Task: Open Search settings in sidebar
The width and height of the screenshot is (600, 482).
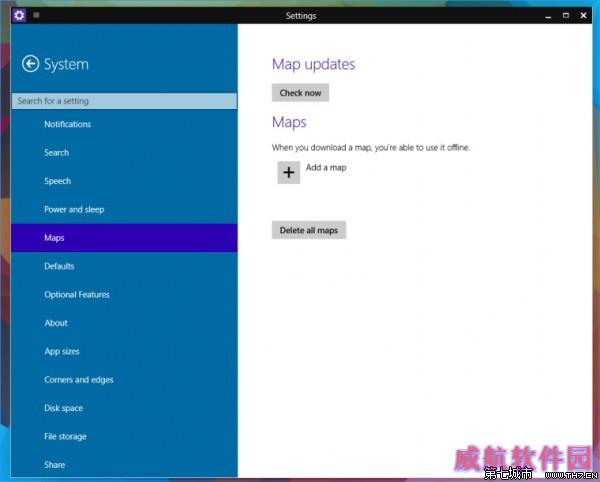Action: coord(124,153)
